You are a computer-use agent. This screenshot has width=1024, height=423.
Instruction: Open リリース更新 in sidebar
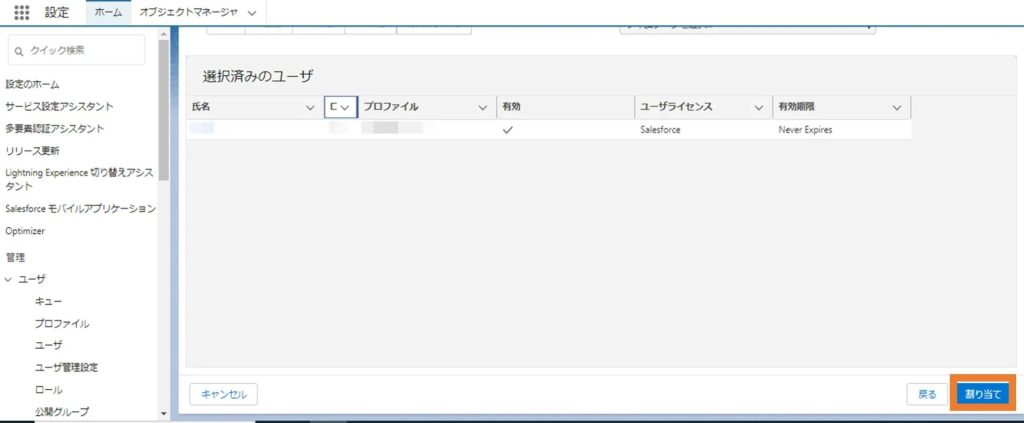[32, 151]
